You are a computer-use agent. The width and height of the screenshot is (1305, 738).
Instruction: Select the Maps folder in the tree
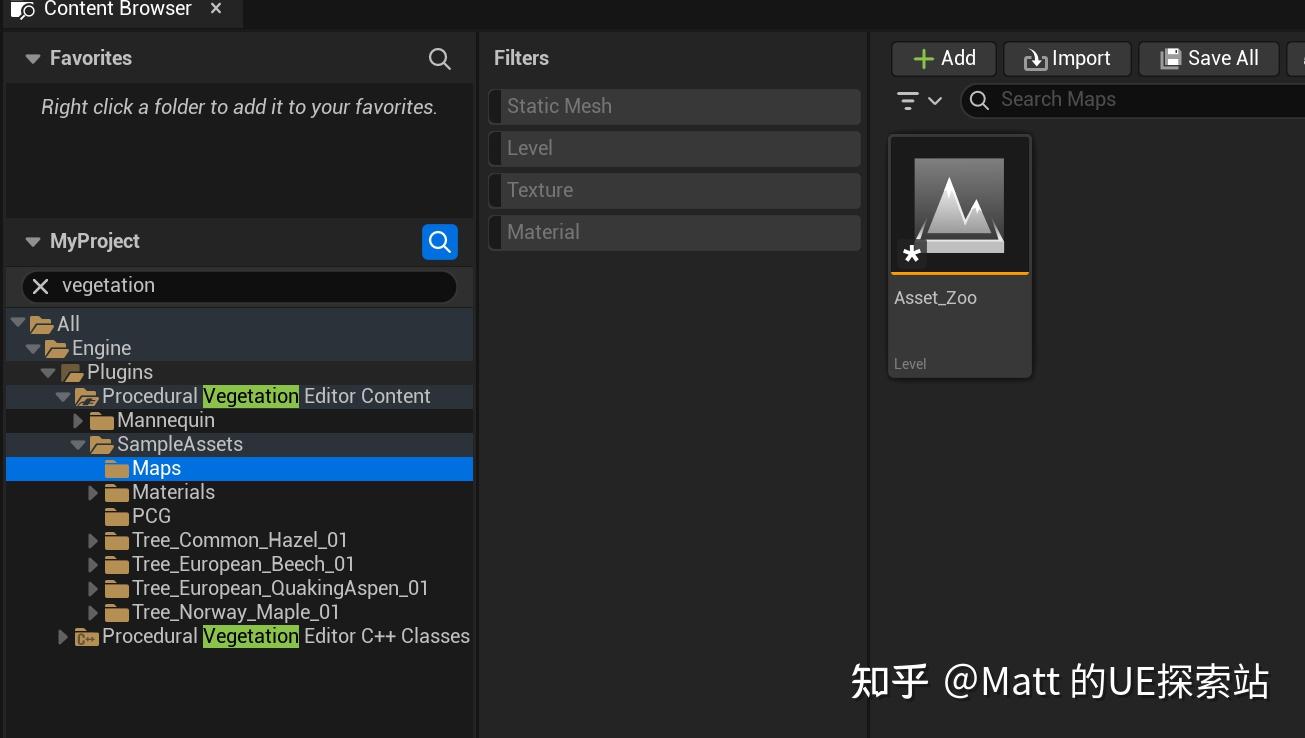point(157,468)
